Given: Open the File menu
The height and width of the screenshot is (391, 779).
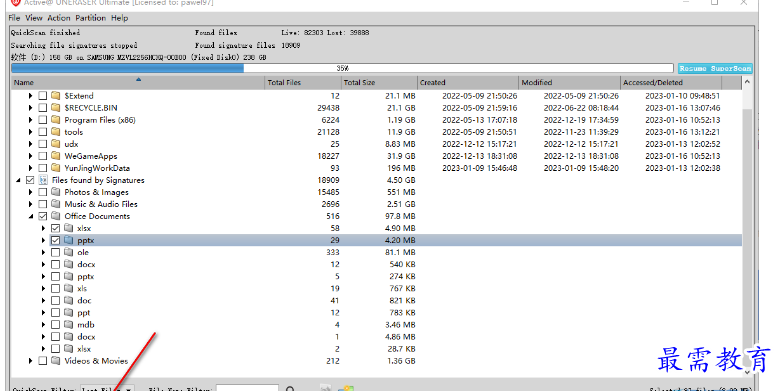Looking at the screenshot, I should [x=14, y=18].
